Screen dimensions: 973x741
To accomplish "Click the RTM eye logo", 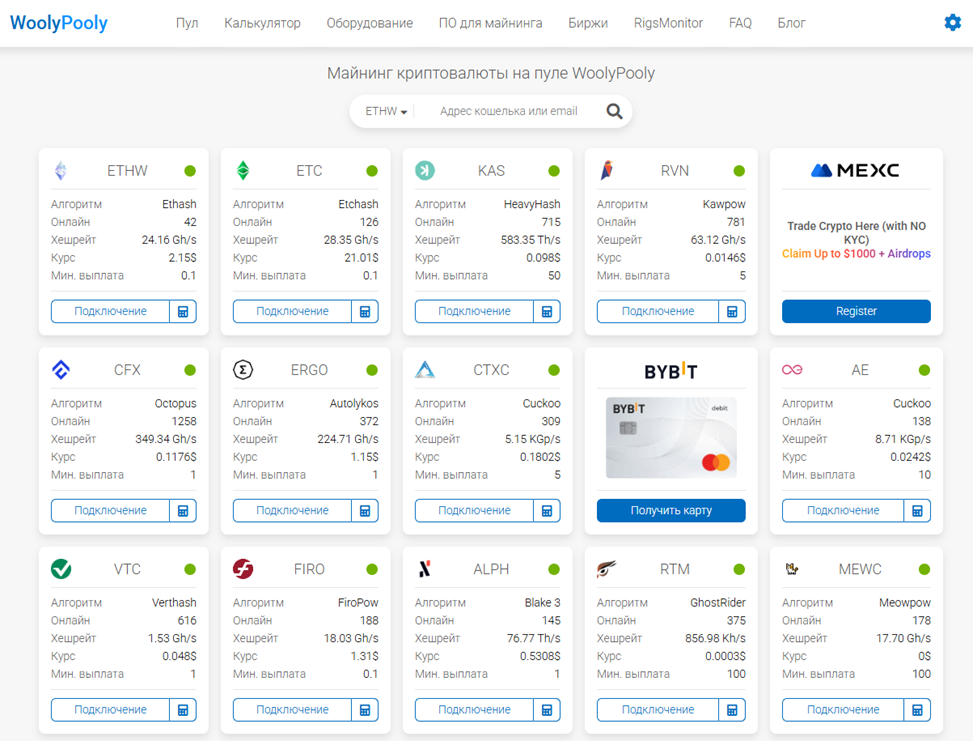I will coord(606,568).
